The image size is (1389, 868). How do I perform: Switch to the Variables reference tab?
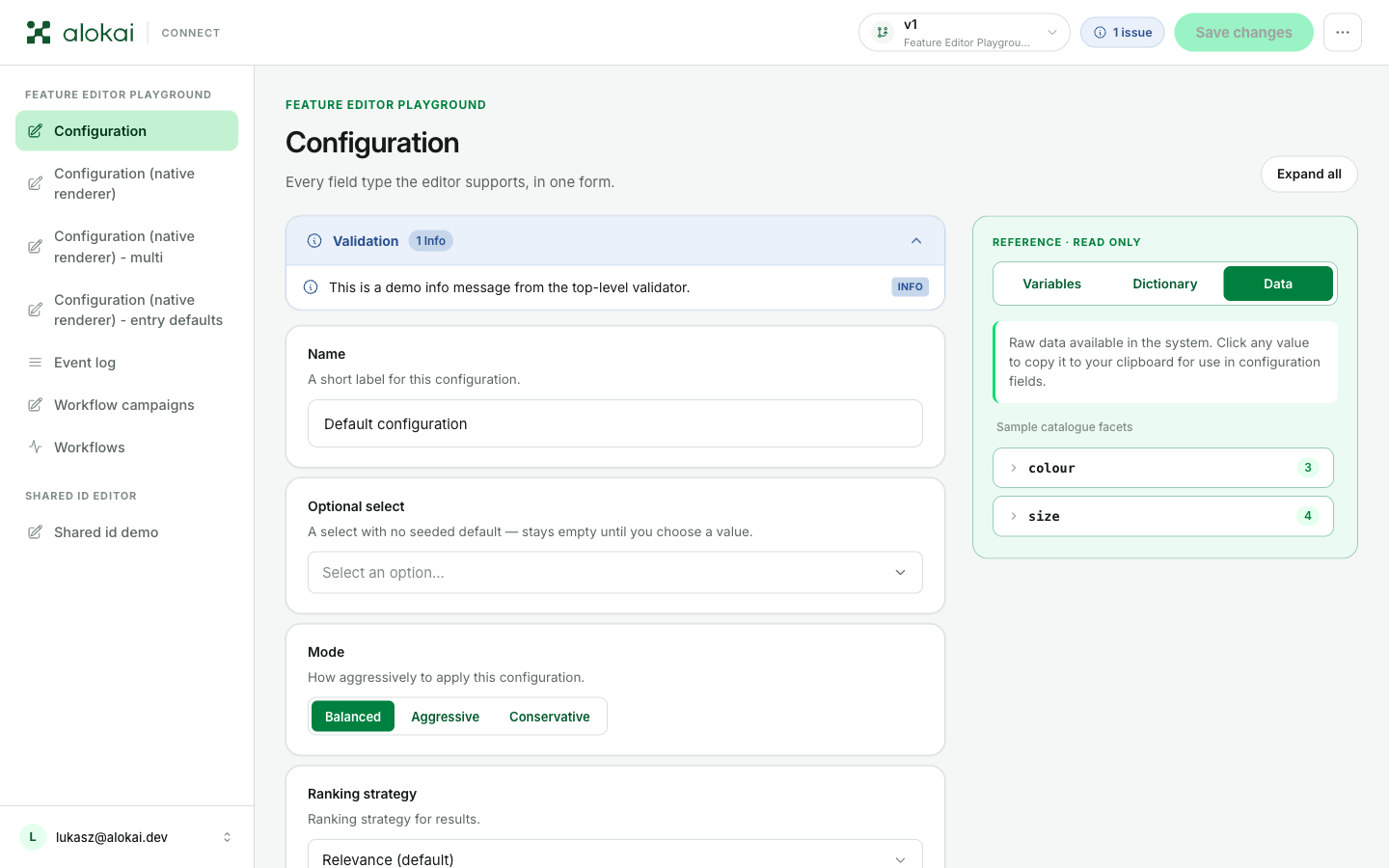(1051, 284)
